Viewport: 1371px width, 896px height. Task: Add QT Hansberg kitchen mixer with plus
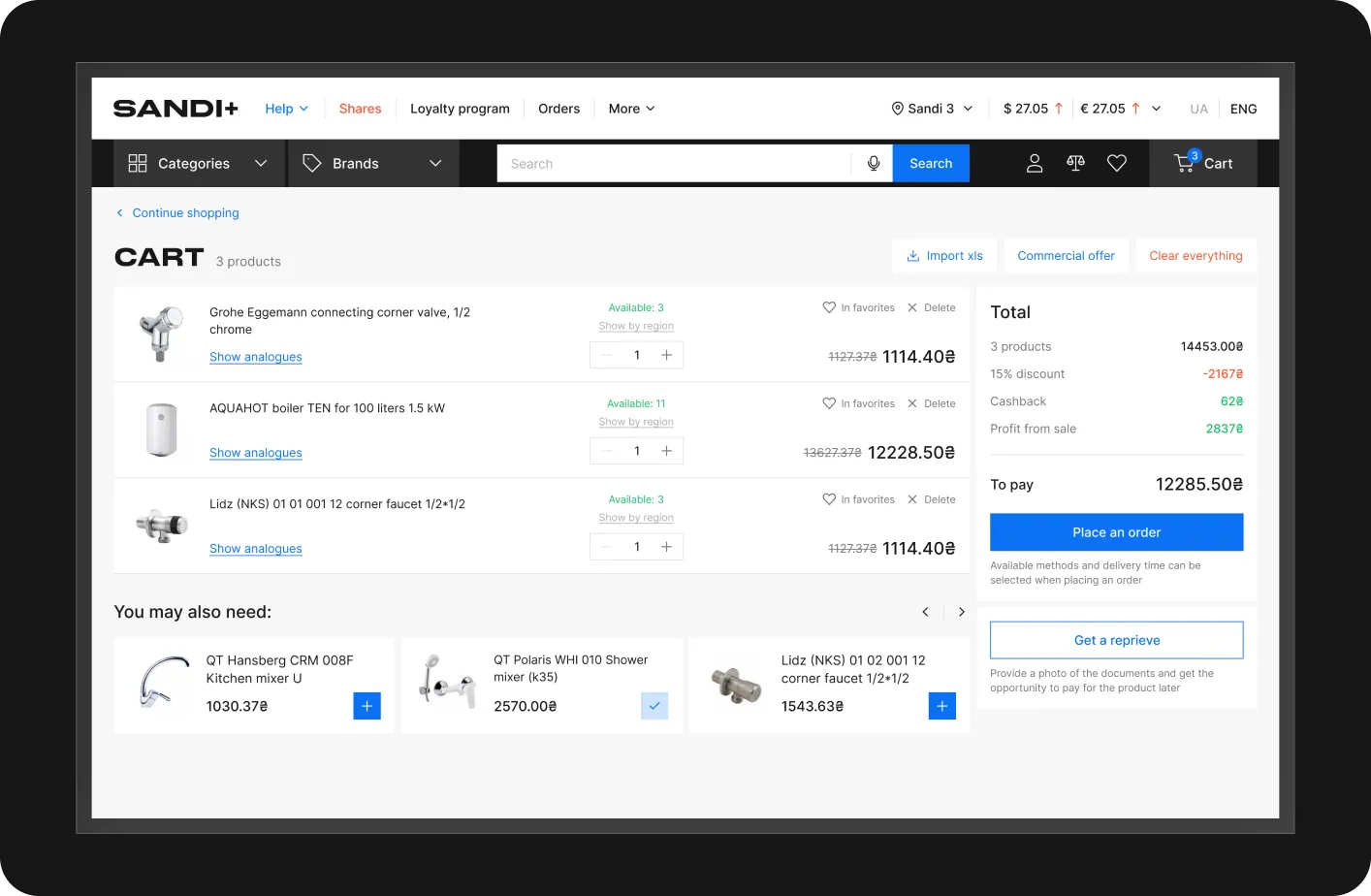click(367, 706)
